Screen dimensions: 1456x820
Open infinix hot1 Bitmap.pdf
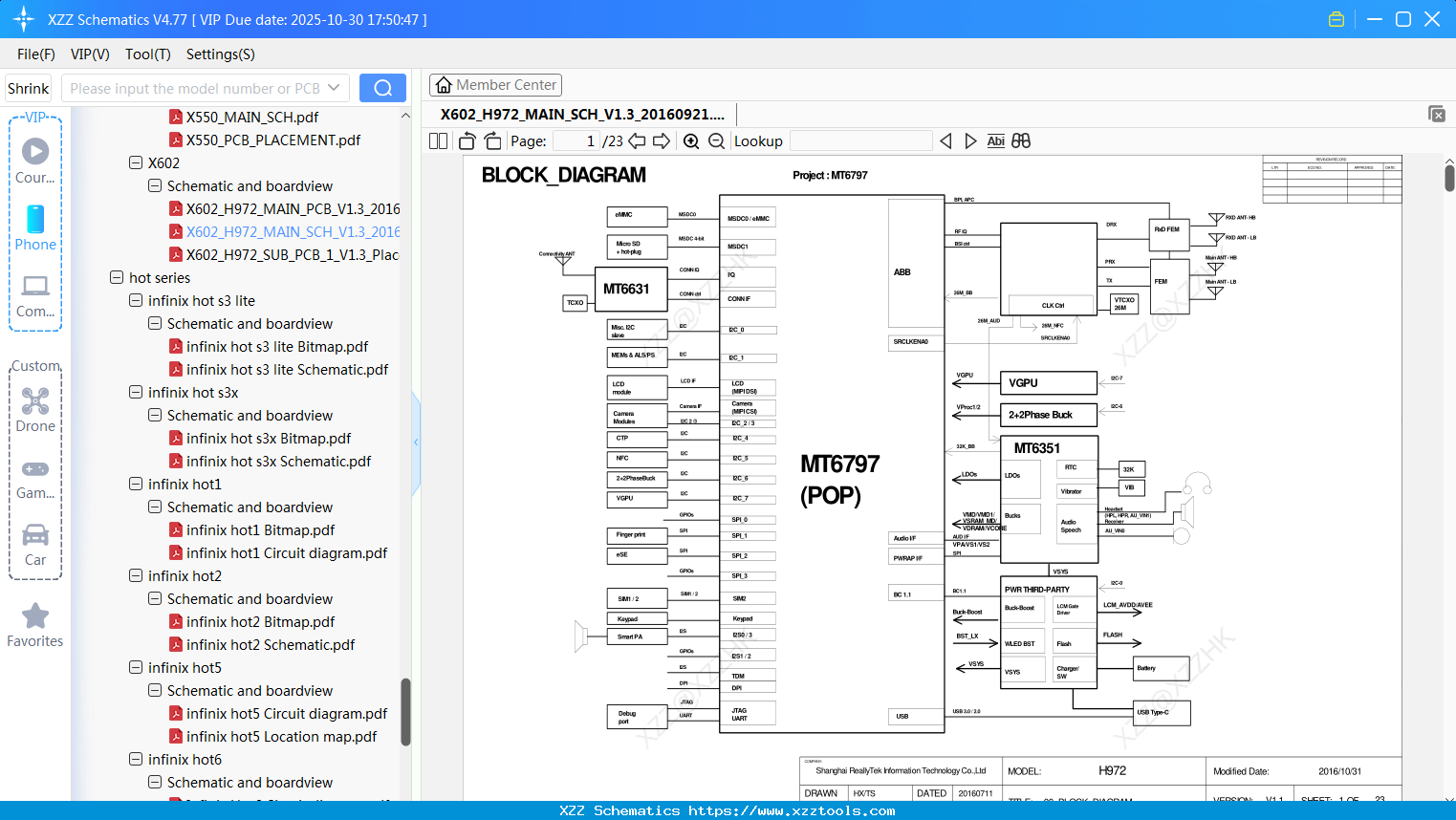pyautogui.click(x=251, y=529)
